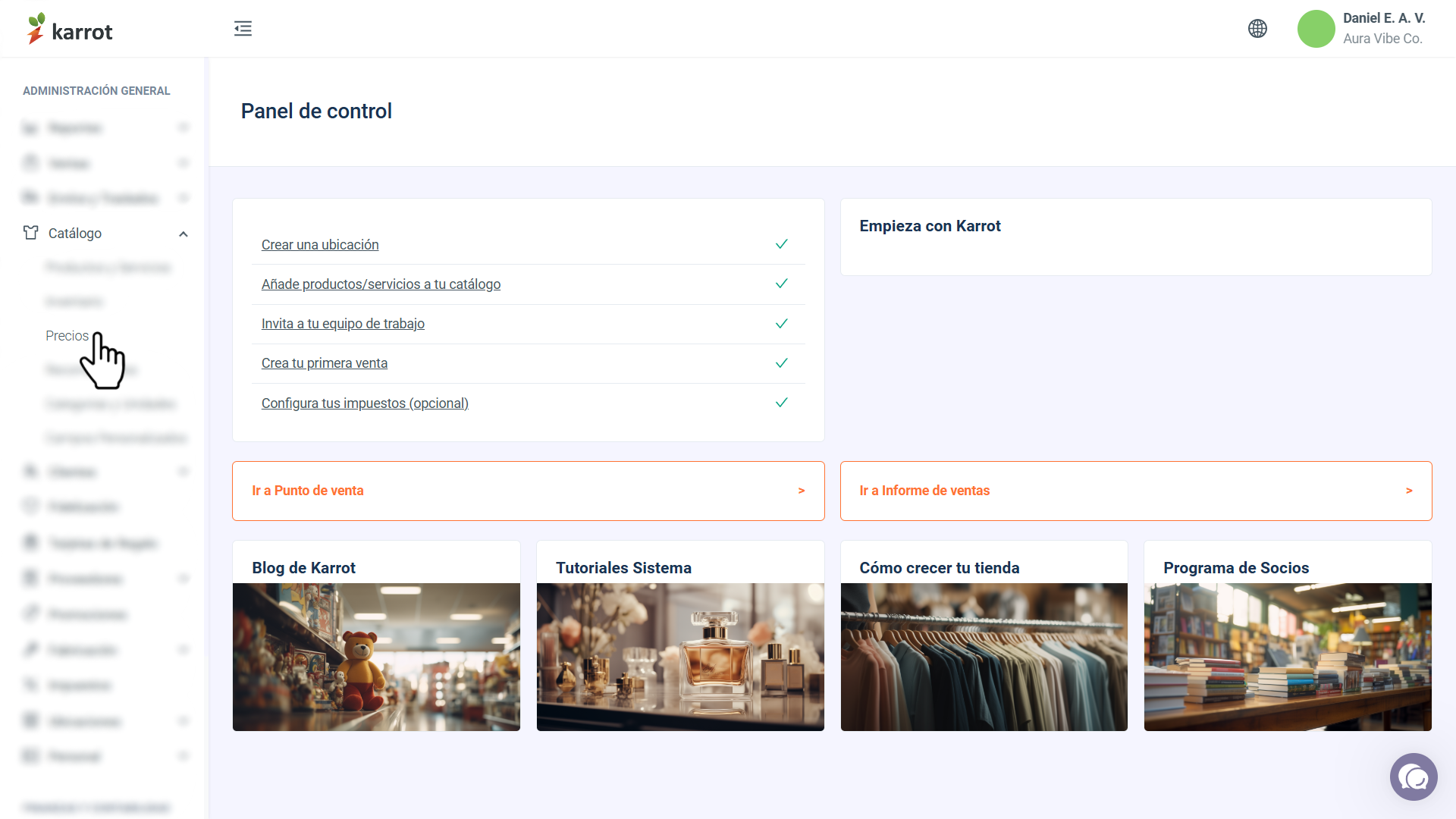Click the Catálogo shirt icon
The image size is (1456, 819).
point(30,233)
